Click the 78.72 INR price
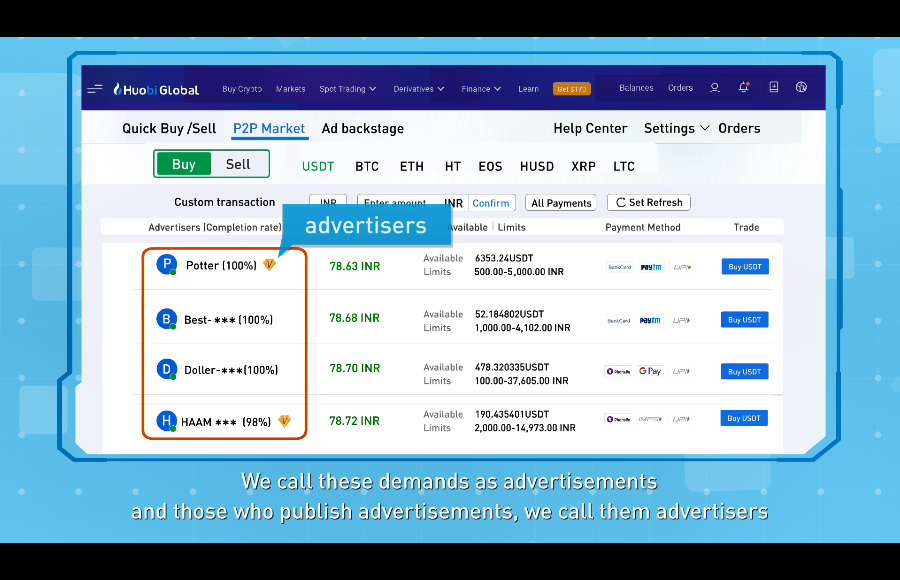The height and width of the screenshot is (580, 900). tap(354, 421)
